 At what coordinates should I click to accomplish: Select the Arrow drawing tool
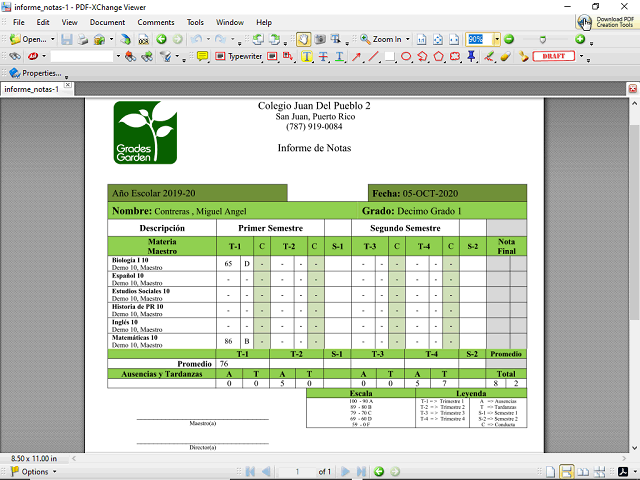pos(357,56)
